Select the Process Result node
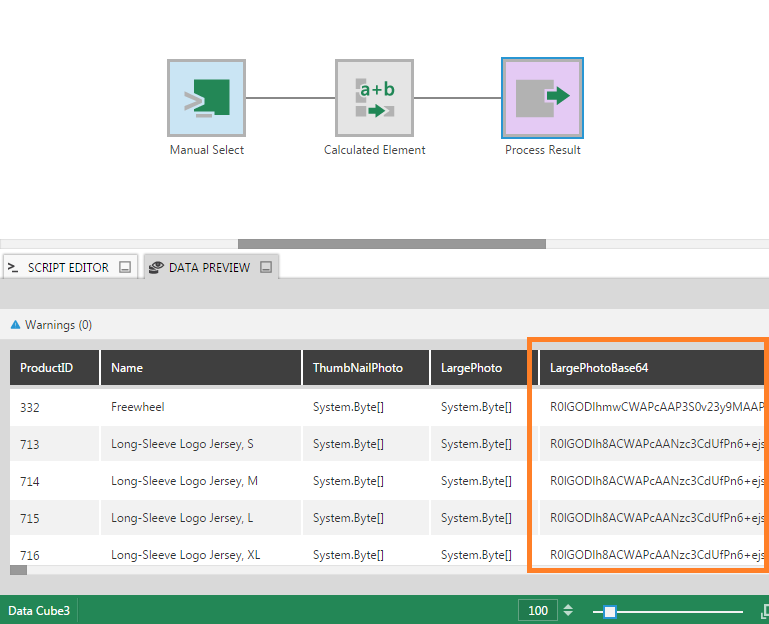This screenshot has width=769, height=624. (x=542, y=98)
